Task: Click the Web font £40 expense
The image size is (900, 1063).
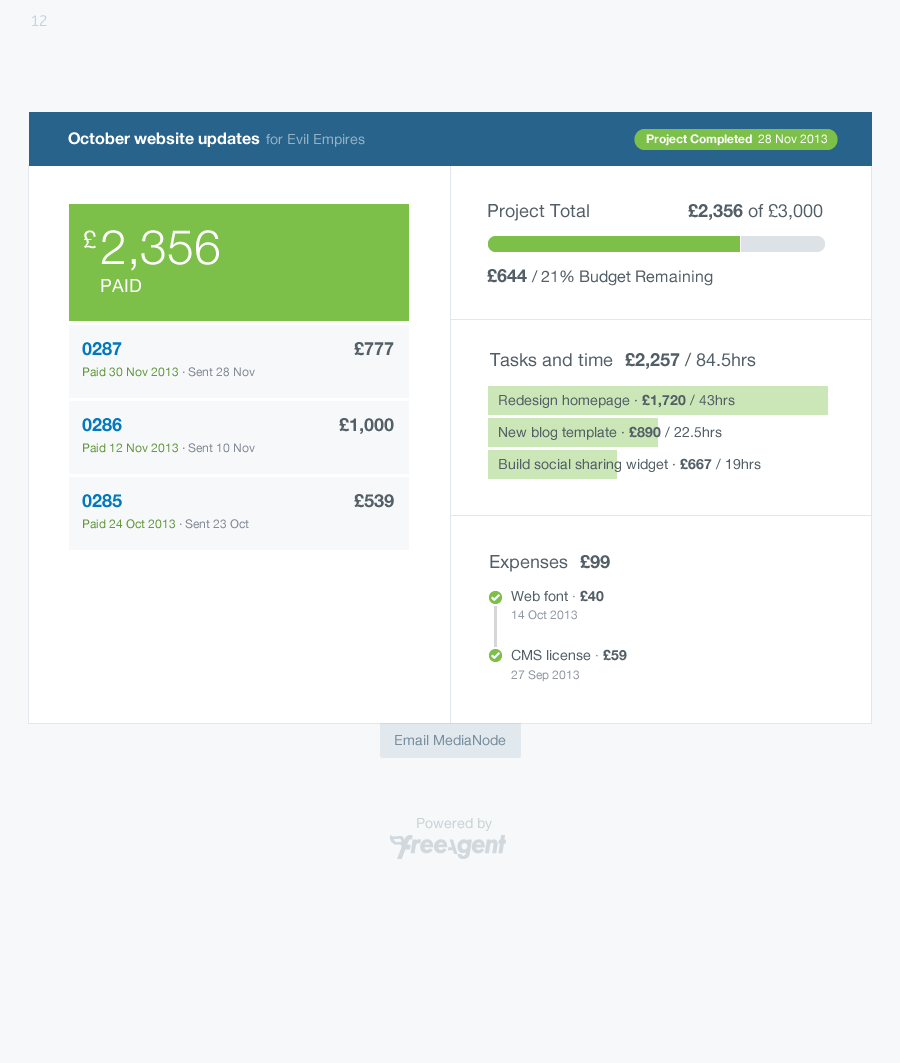Action: pos(557,596)
